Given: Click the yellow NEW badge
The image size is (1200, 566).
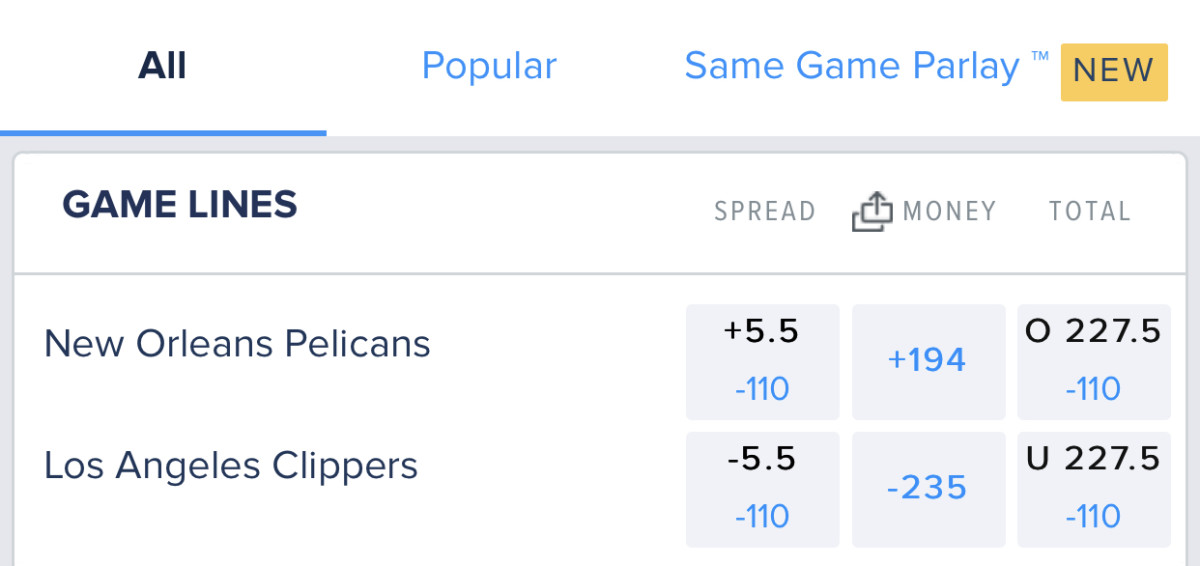Looking at the screenshot, I should [1114, 71].
